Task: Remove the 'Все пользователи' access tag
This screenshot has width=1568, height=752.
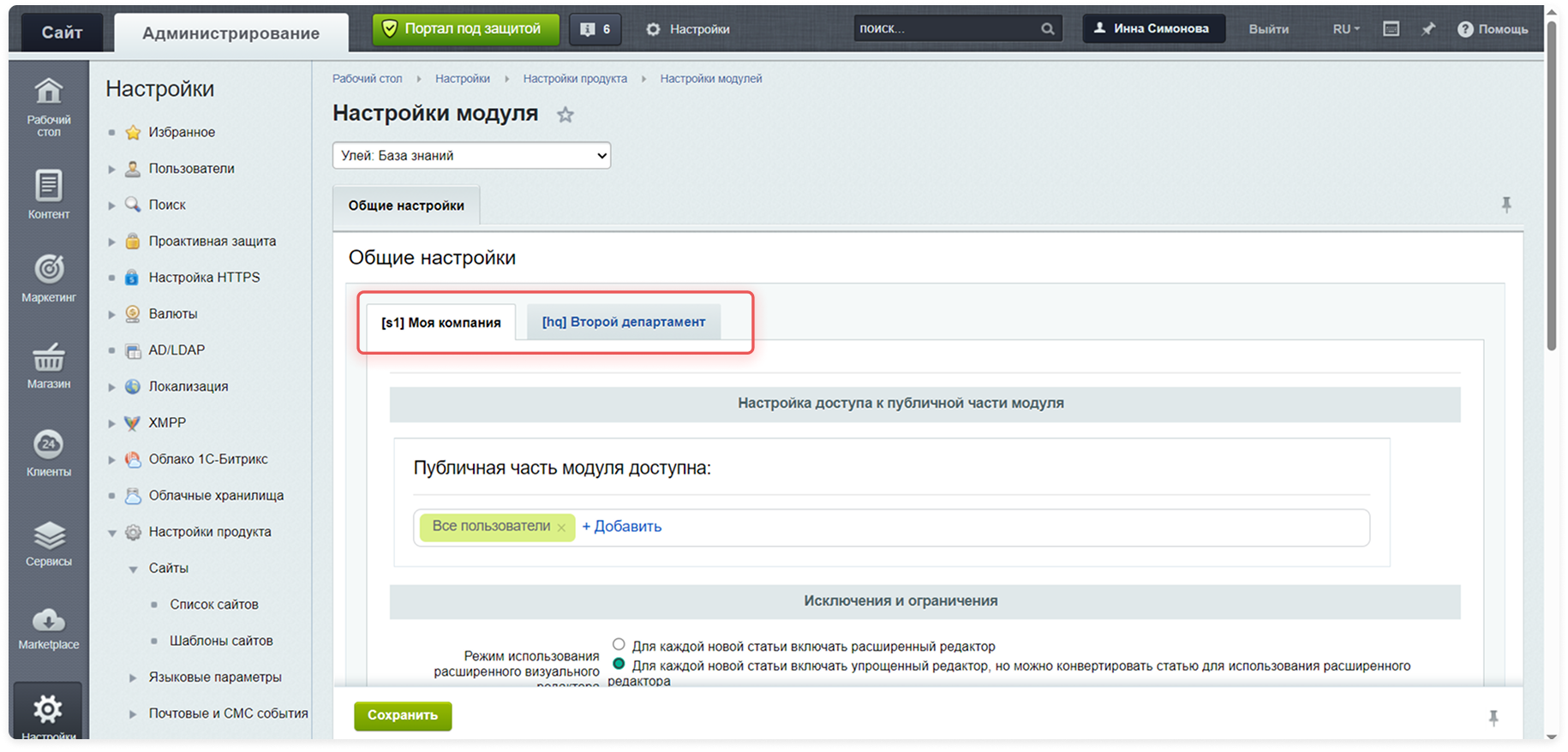Action: click(x=561, y=528)
